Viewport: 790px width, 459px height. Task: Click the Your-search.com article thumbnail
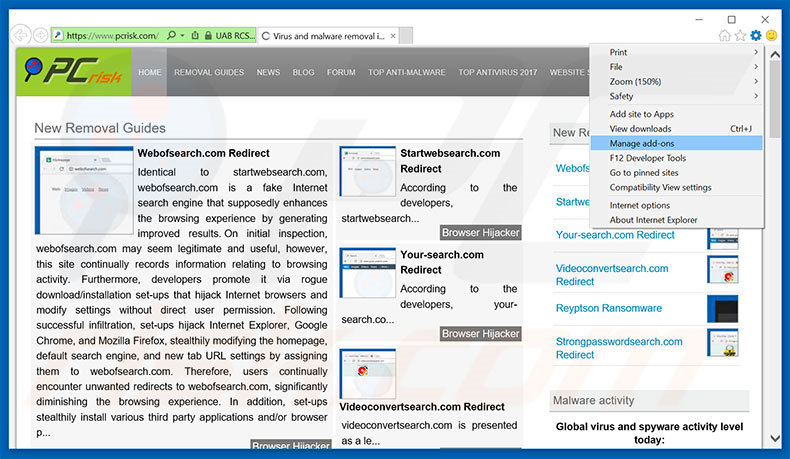tap(368, 273)
